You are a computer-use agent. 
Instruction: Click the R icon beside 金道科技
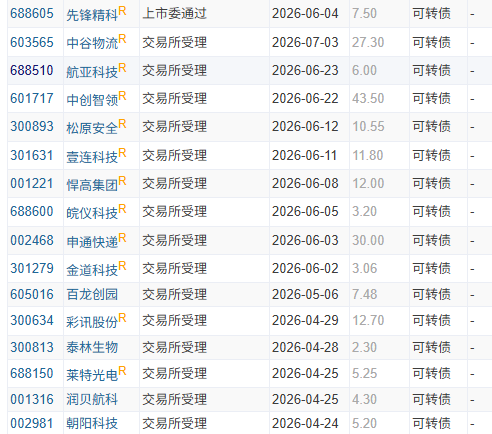pyautogui.click(x=122, y=266)
